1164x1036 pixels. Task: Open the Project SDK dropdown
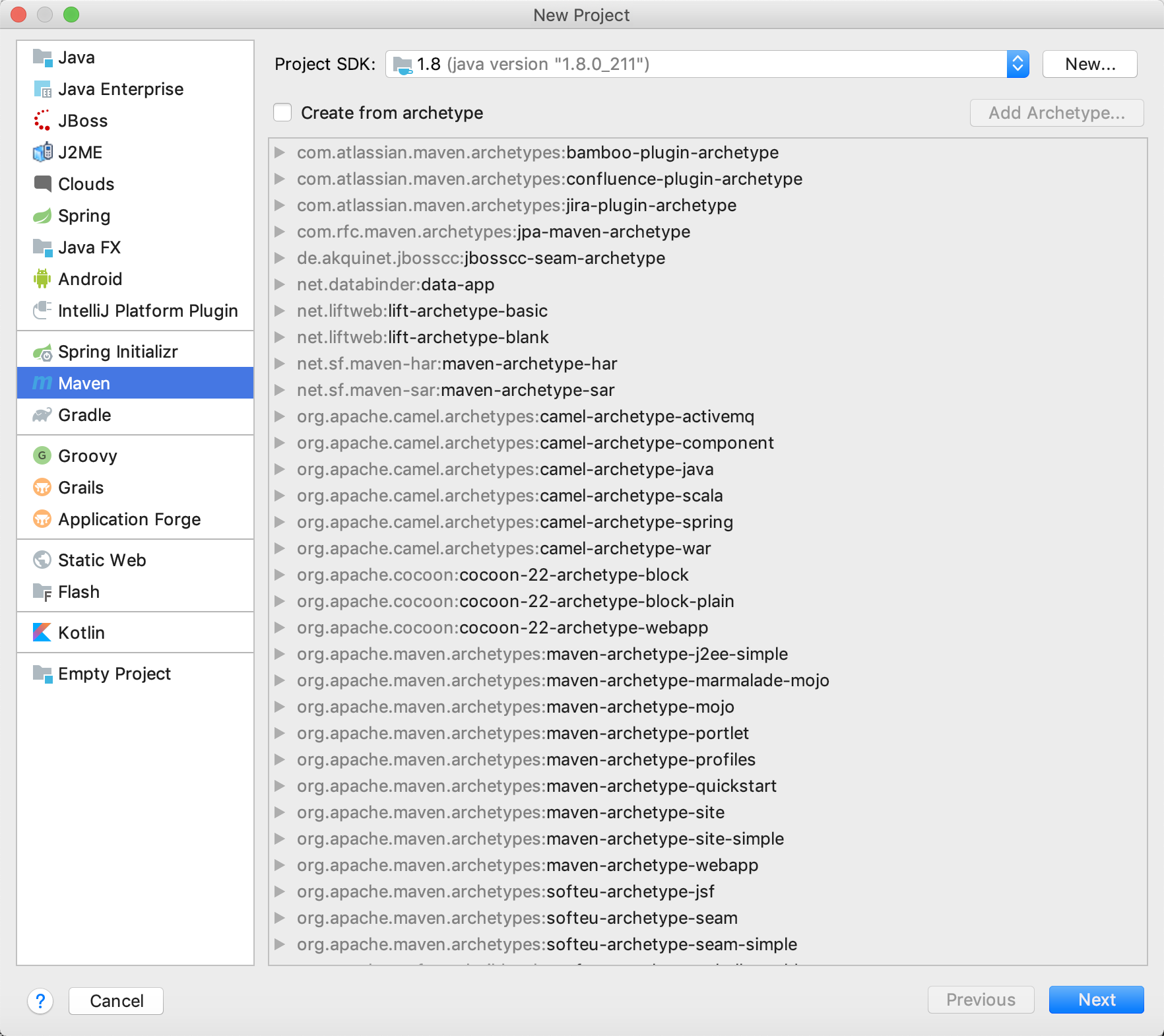pyautogui.click(x=1018, y=64)
